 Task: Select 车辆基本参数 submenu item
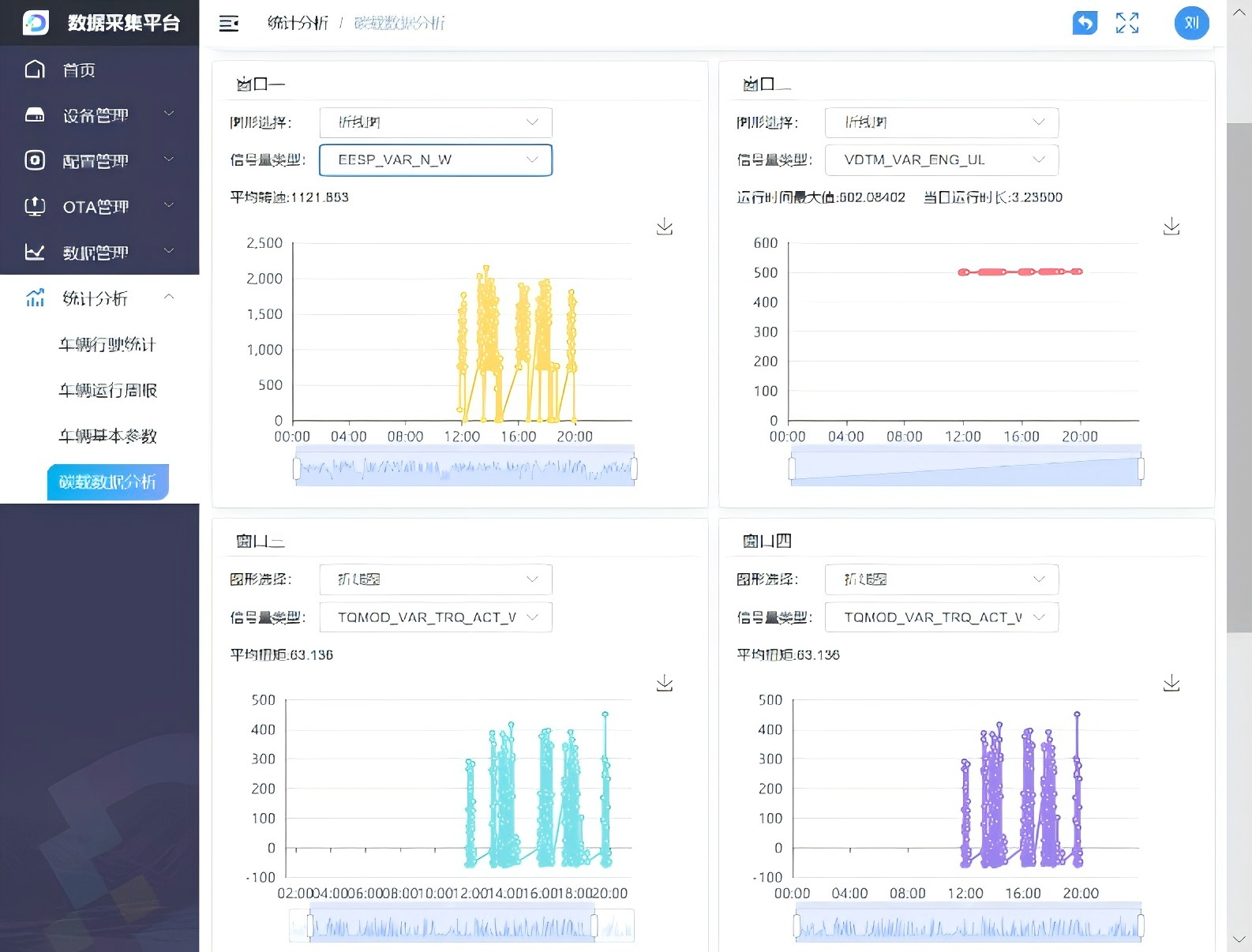108,437
